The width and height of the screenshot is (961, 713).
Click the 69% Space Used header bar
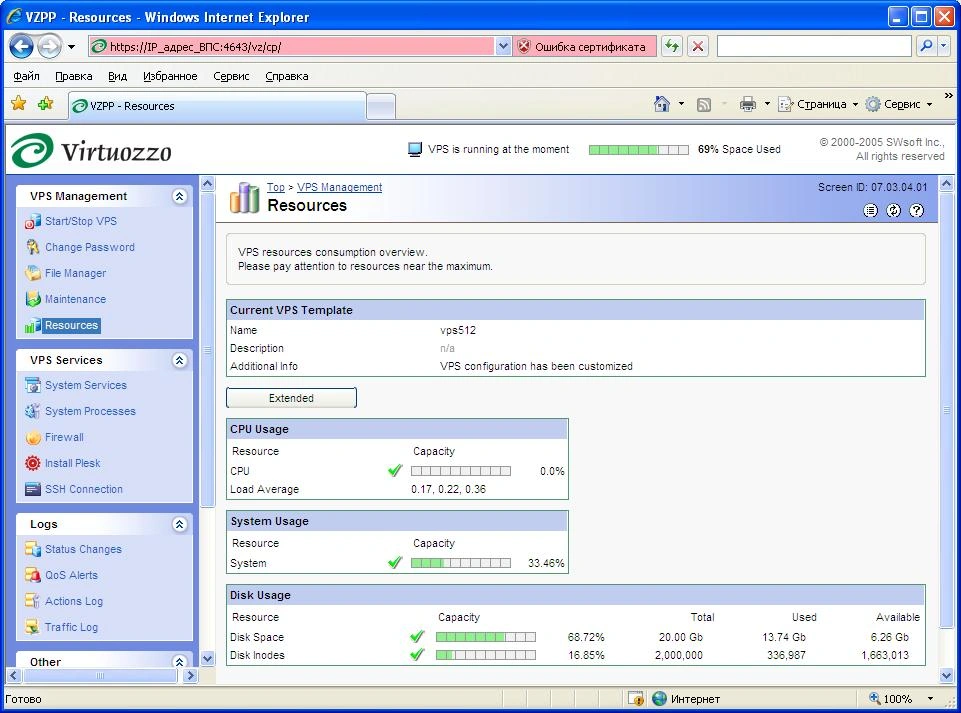tap(639, 150)
